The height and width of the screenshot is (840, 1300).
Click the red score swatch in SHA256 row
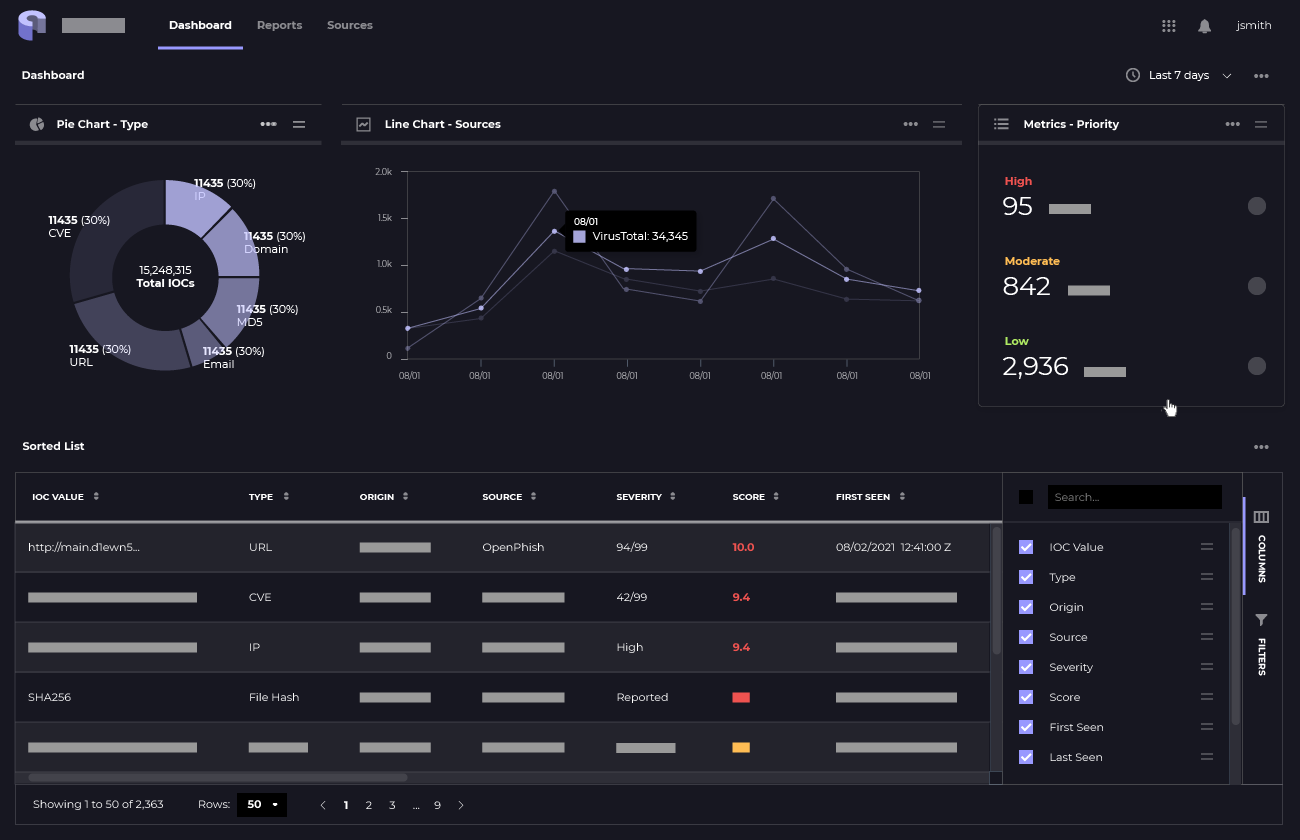741,697
